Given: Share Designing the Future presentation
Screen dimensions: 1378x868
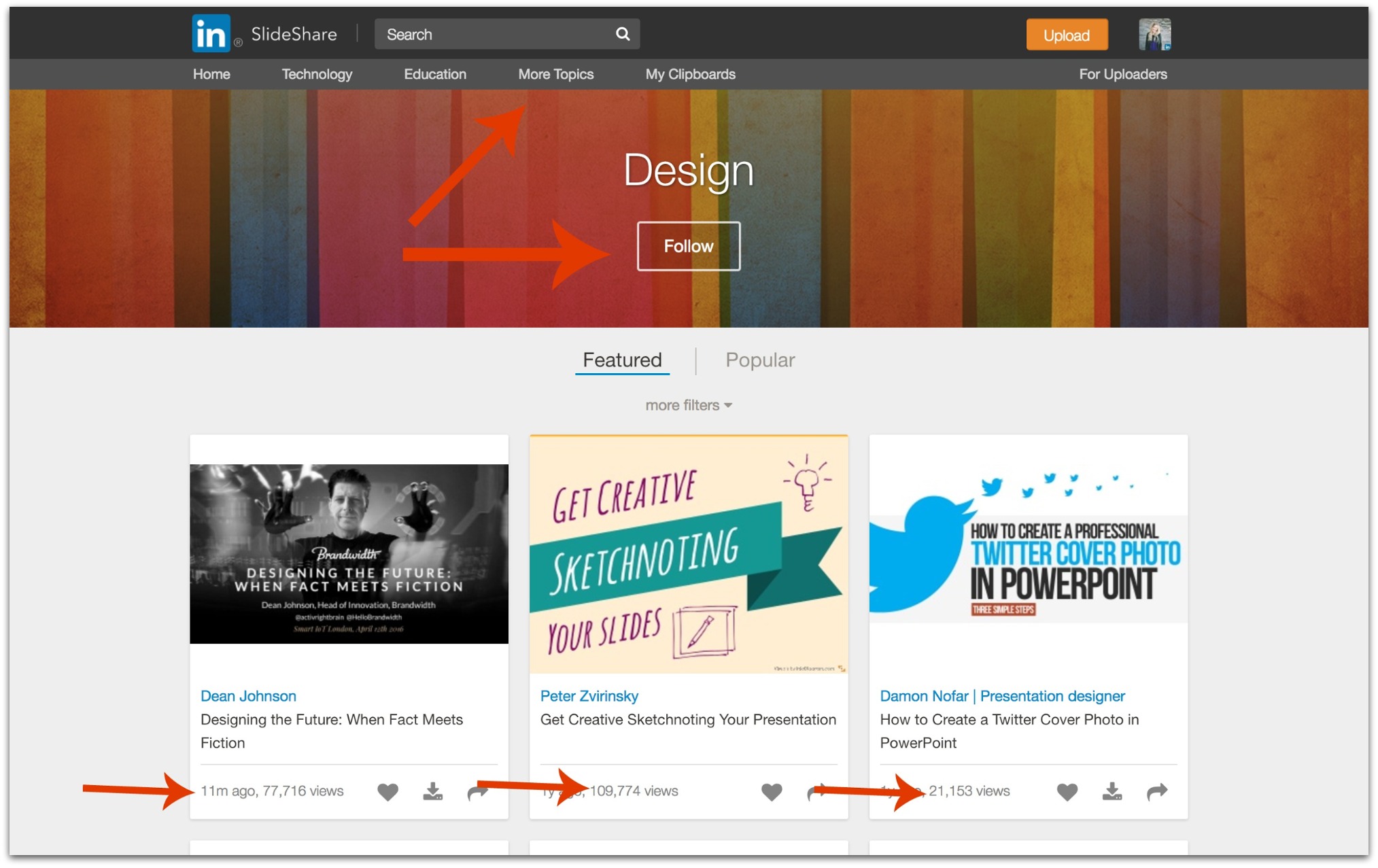Looking at the screenshot, I should coord(477,791).
